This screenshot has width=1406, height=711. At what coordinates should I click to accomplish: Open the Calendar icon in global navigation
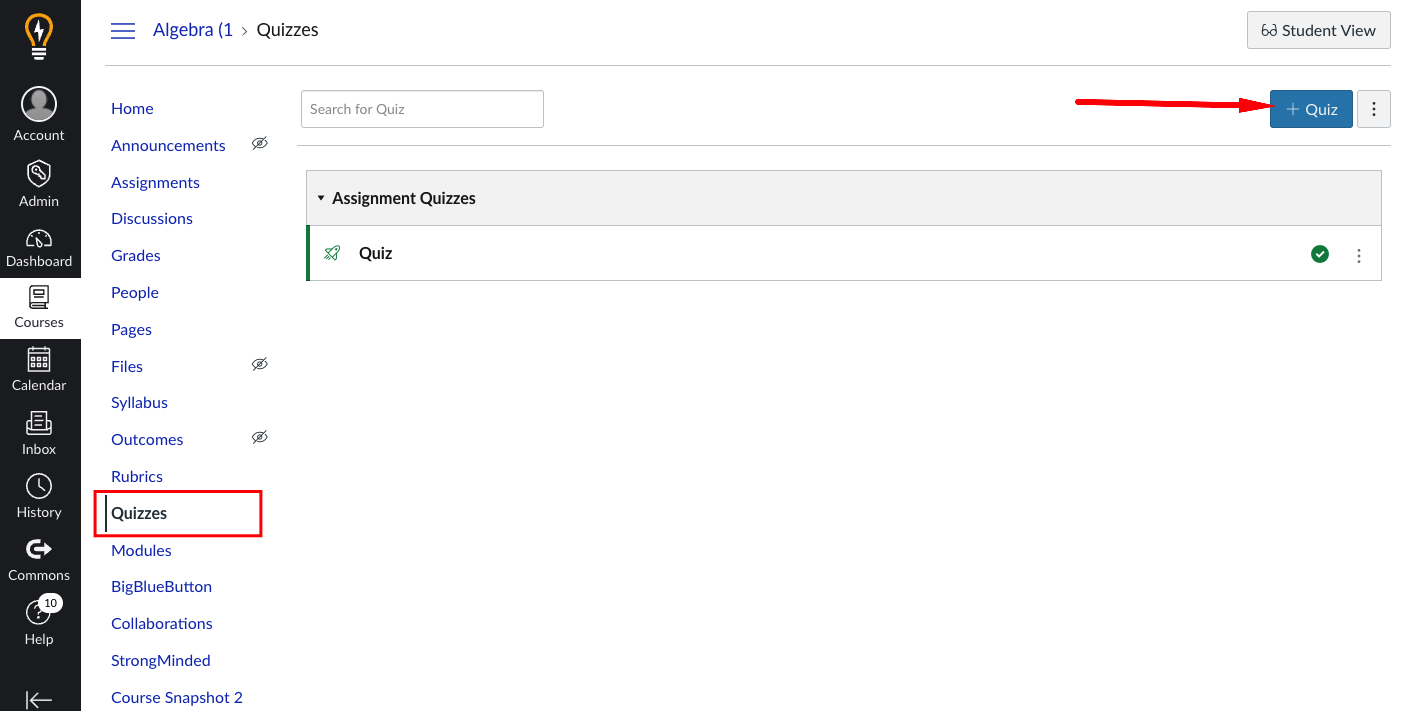click(x=39, y=360)
